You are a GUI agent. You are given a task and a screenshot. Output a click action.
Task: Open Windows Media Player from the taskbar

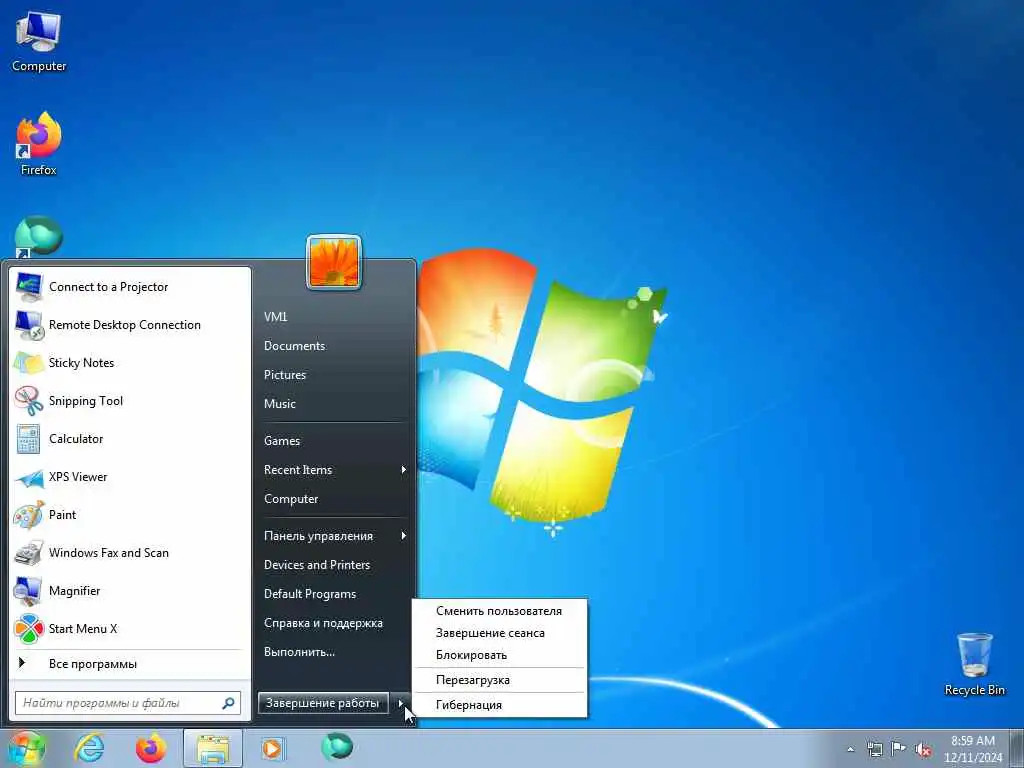tap(272, 748)
